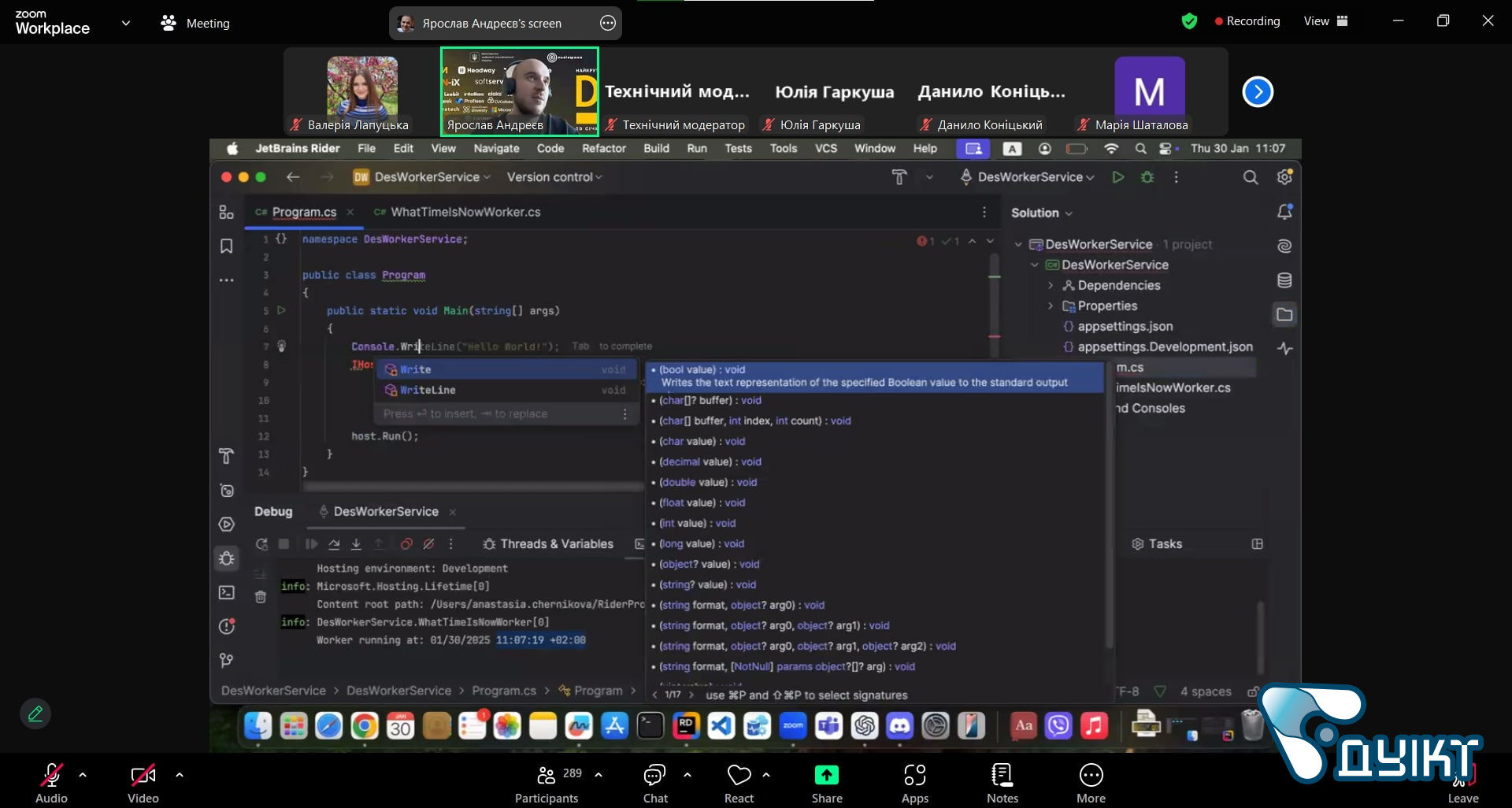Open Rider's Navigate menu
Screen dimensions: 1512x808
point(496,148)
